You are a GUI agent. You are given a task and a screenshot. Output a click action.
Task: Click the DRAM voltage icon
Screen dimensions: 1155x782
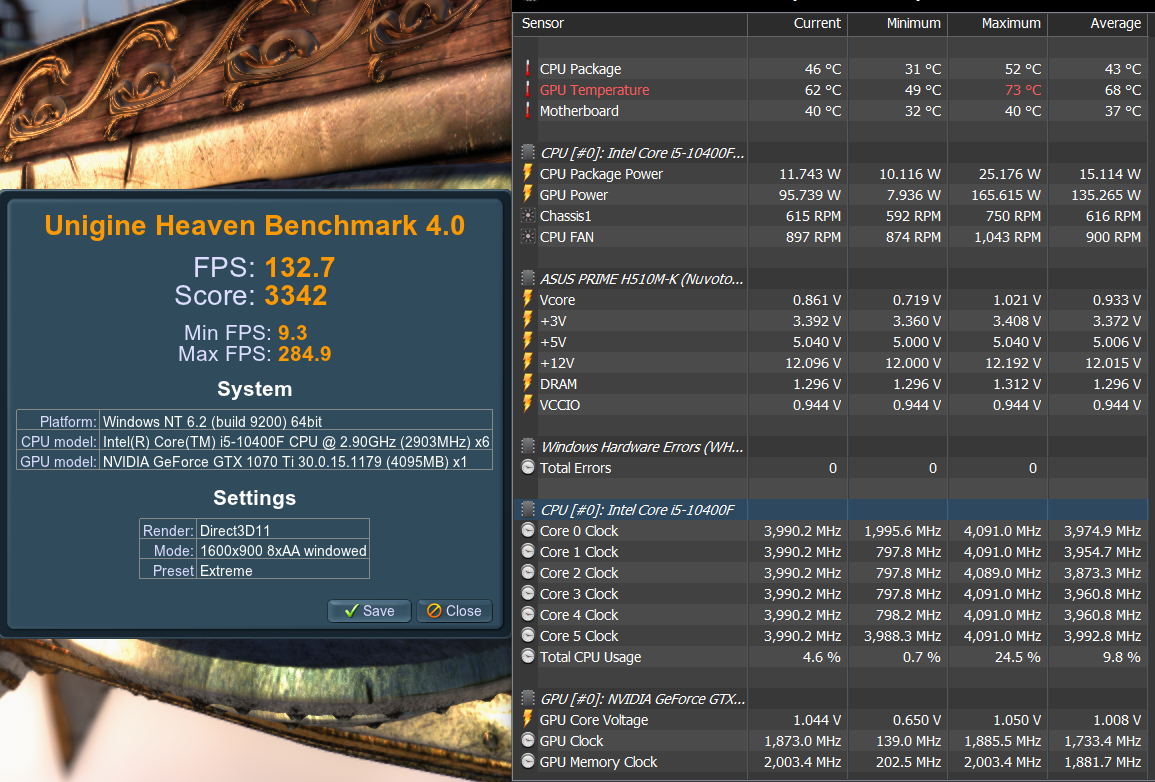click(527, 384)
